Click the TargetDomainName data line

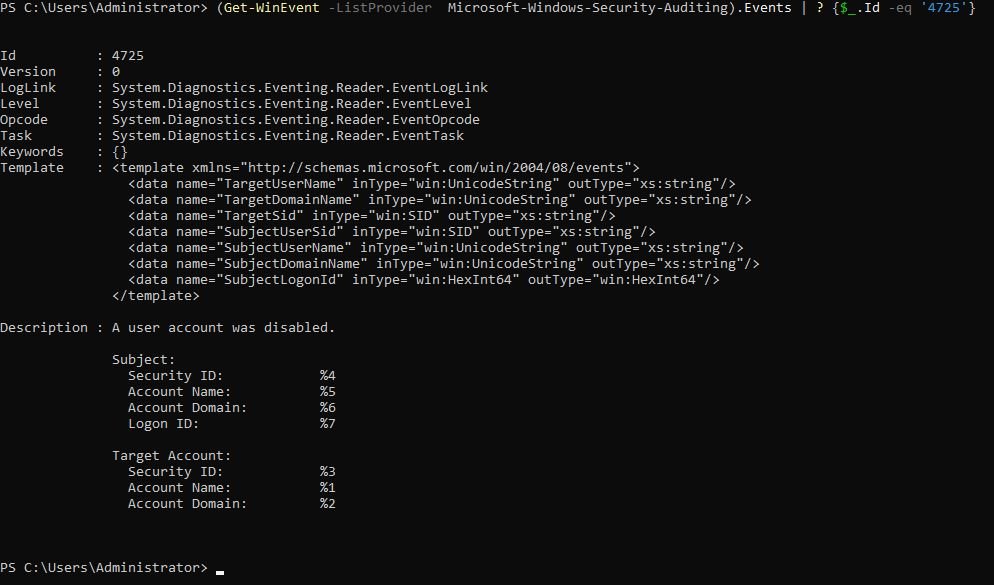(440, 200)
